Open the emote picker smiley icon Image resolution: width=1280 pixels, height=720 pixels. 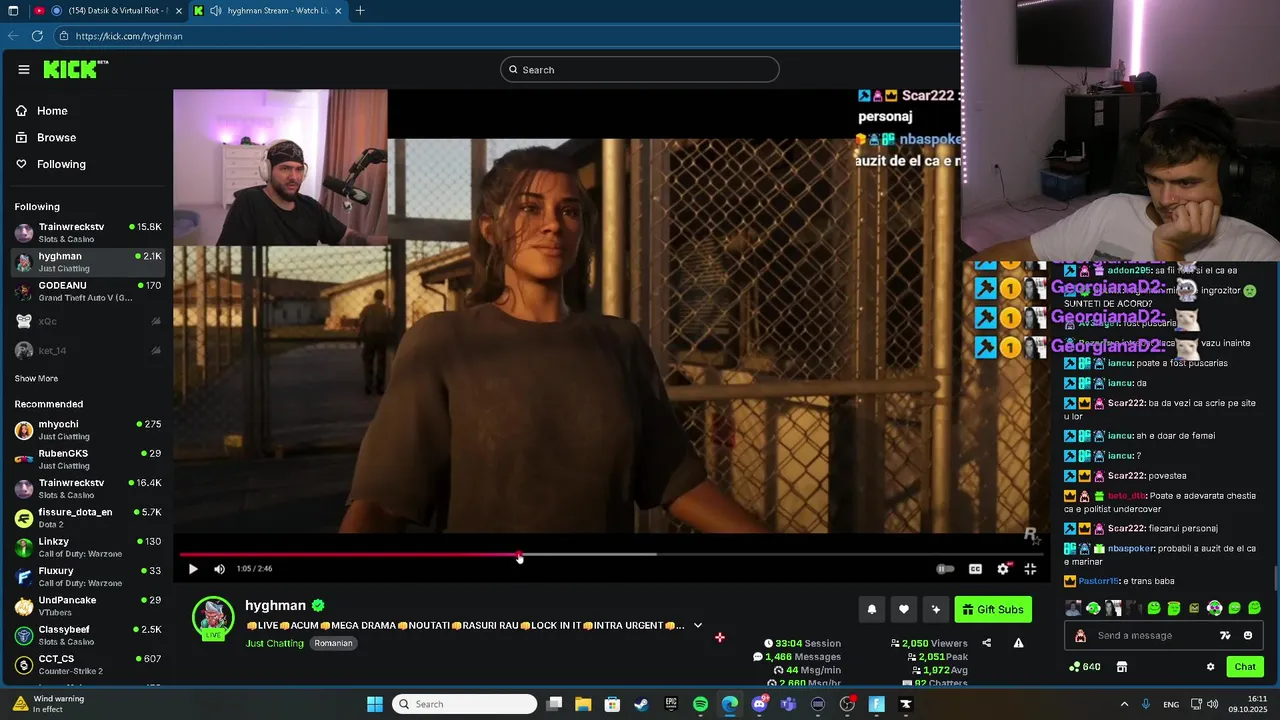click(x=1248, y=636)
